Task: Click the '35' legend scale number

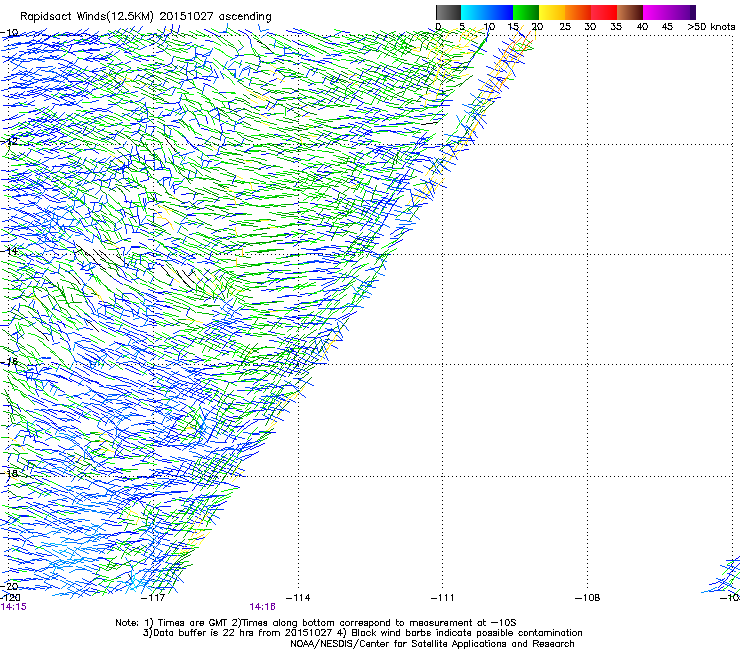Action: coord(616,27)
